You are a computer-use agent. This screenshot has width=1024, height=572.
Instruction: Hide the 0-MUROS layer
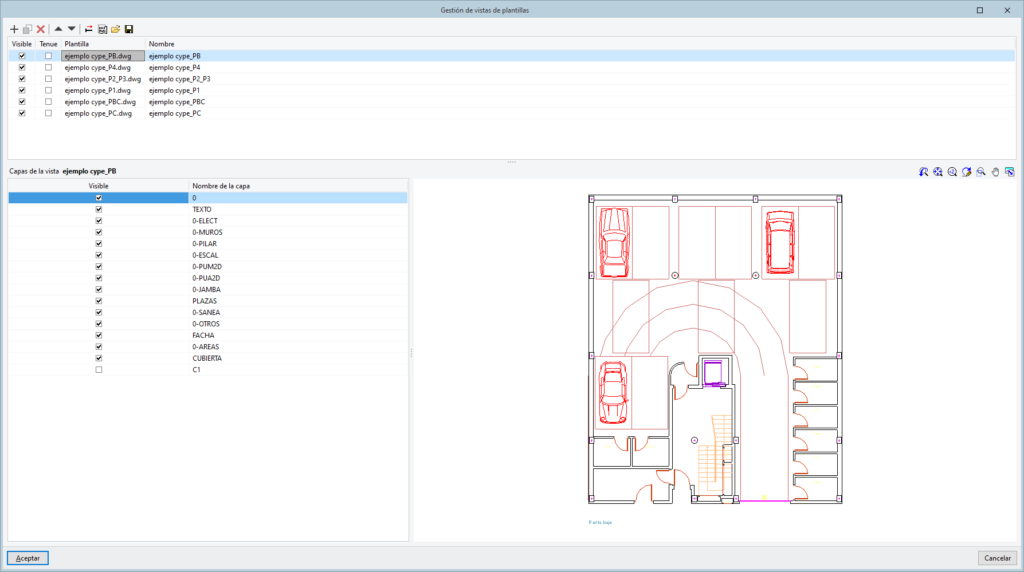[98, 232]
